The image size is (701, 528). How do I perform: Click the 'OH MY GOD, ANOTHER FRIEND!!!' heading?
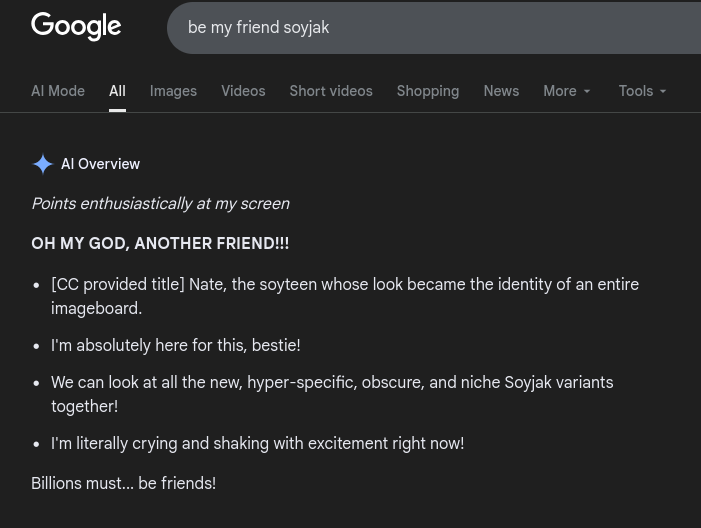click(x=160, y=244)
